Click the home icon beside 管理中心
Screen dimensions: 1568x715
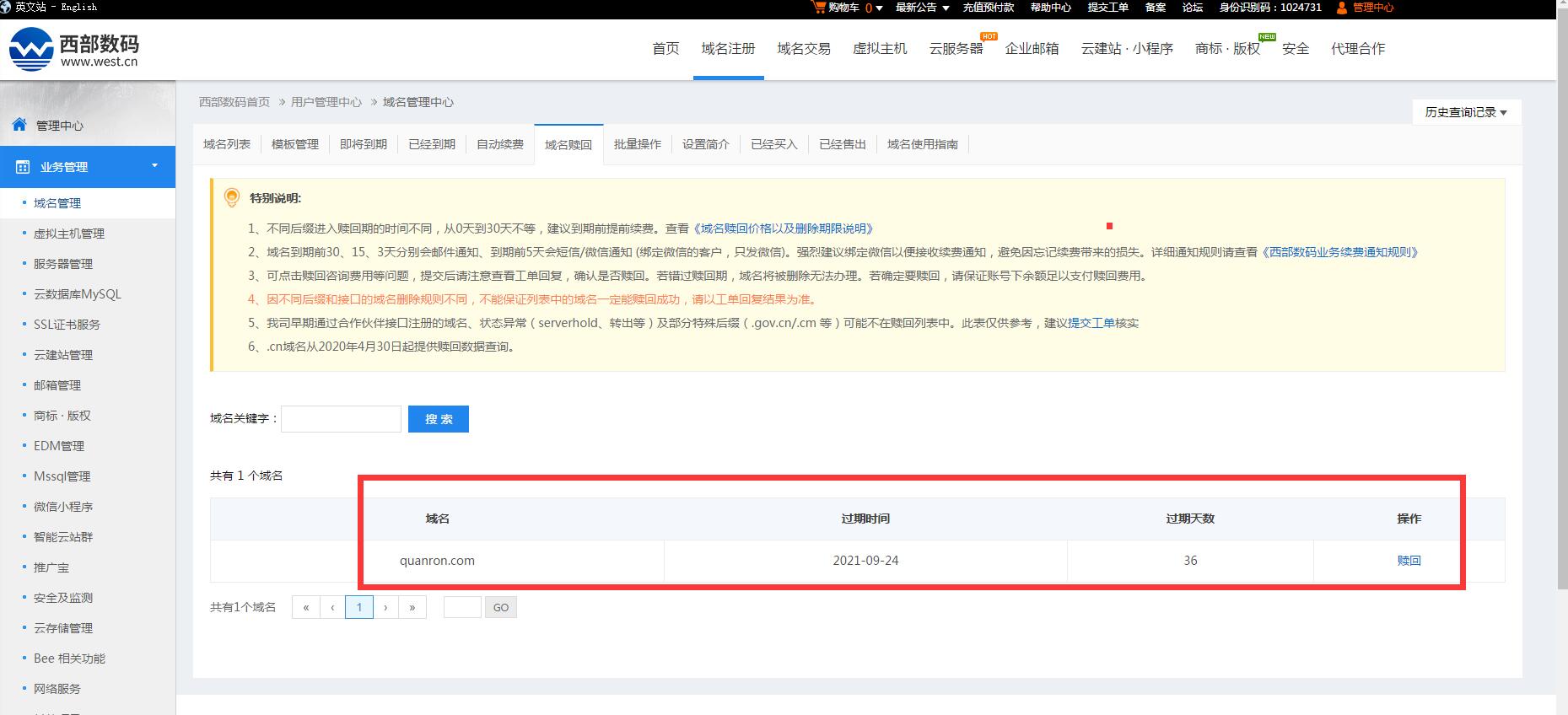tap(19, 125)
